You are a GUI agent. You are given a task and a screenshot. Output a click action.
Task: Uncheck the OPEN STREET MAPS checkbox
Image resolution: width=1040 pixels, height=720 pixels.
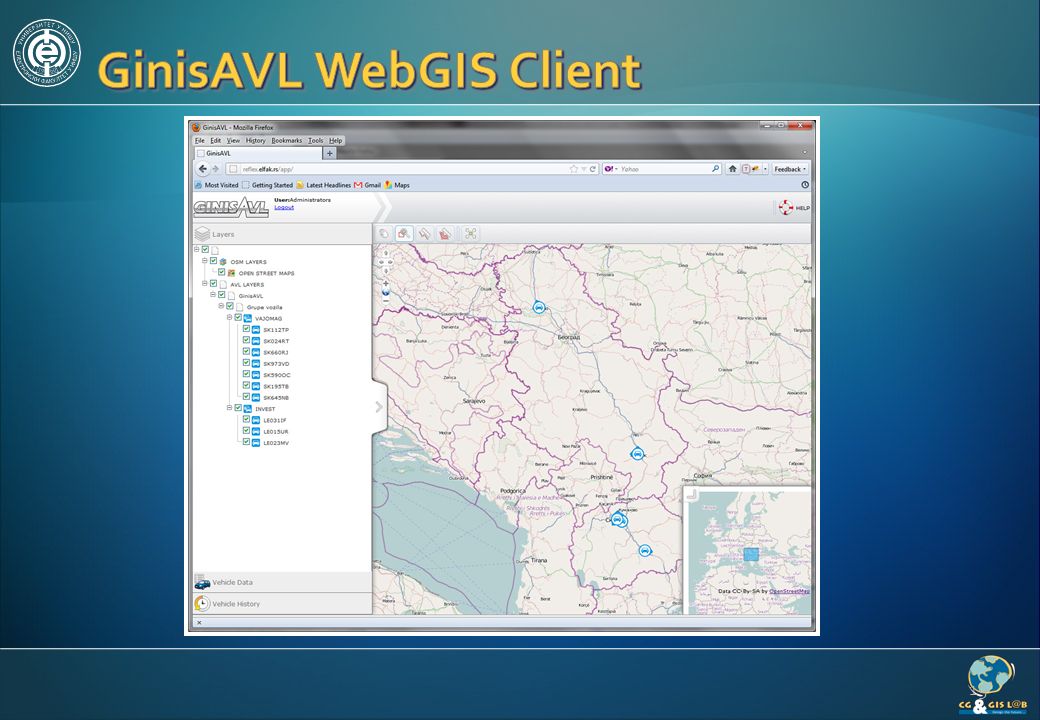[222, 272]
